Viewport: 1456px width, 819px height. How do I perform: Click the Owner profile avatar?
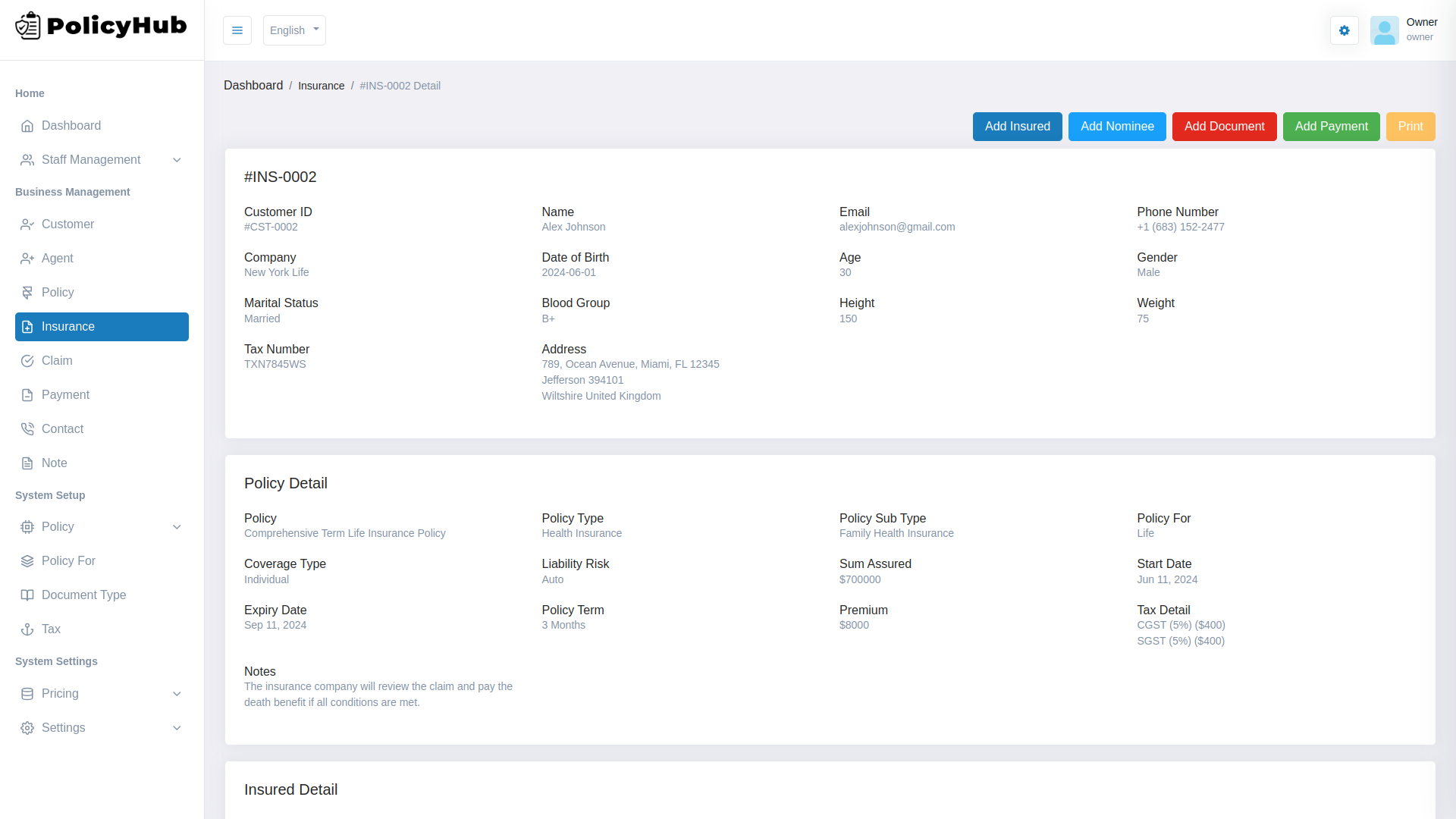[x=1385, y=30]
